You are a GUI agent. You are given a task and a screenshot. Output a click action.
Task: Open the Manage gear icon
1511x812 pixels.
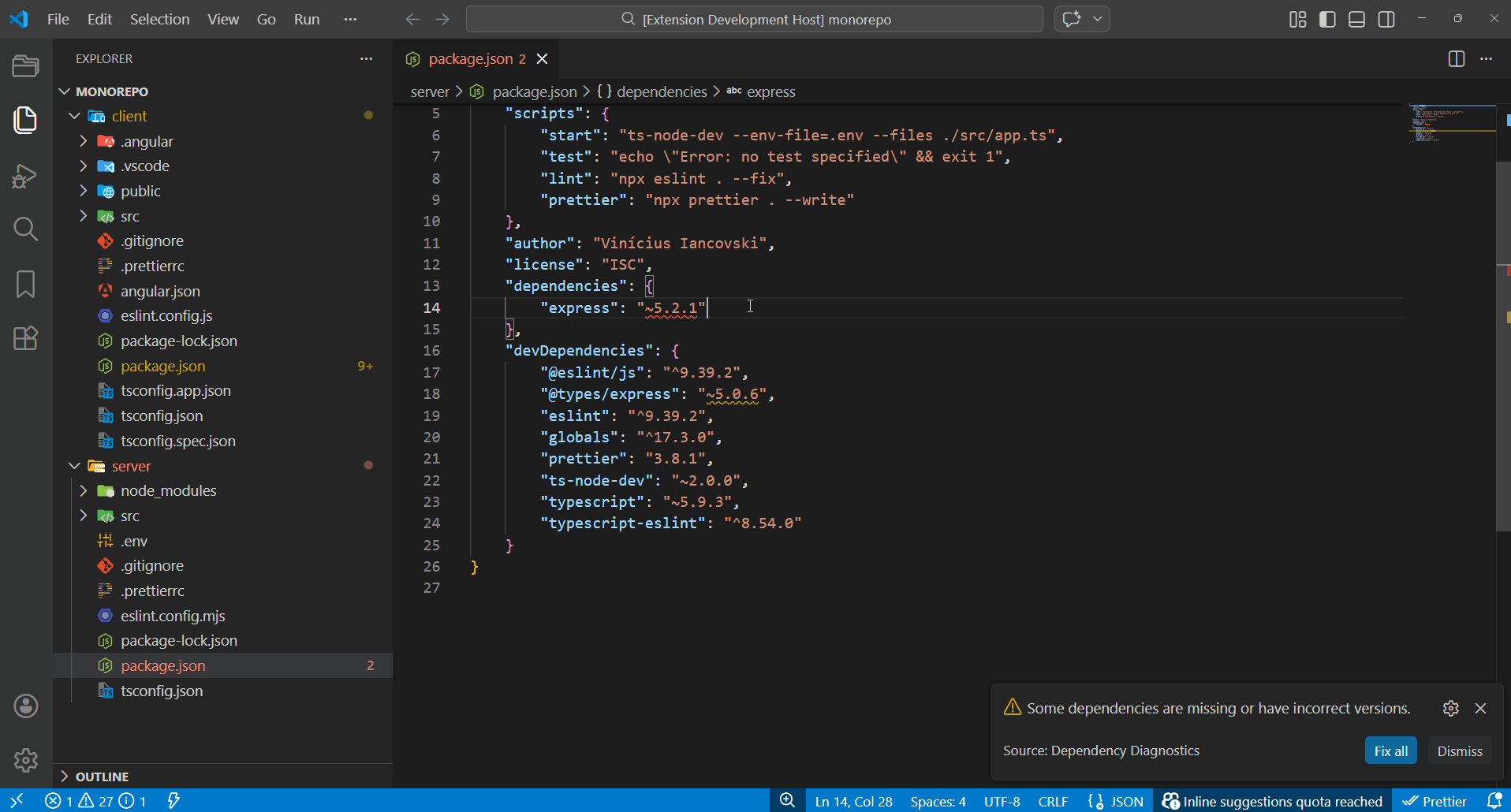tap(25, 760)
